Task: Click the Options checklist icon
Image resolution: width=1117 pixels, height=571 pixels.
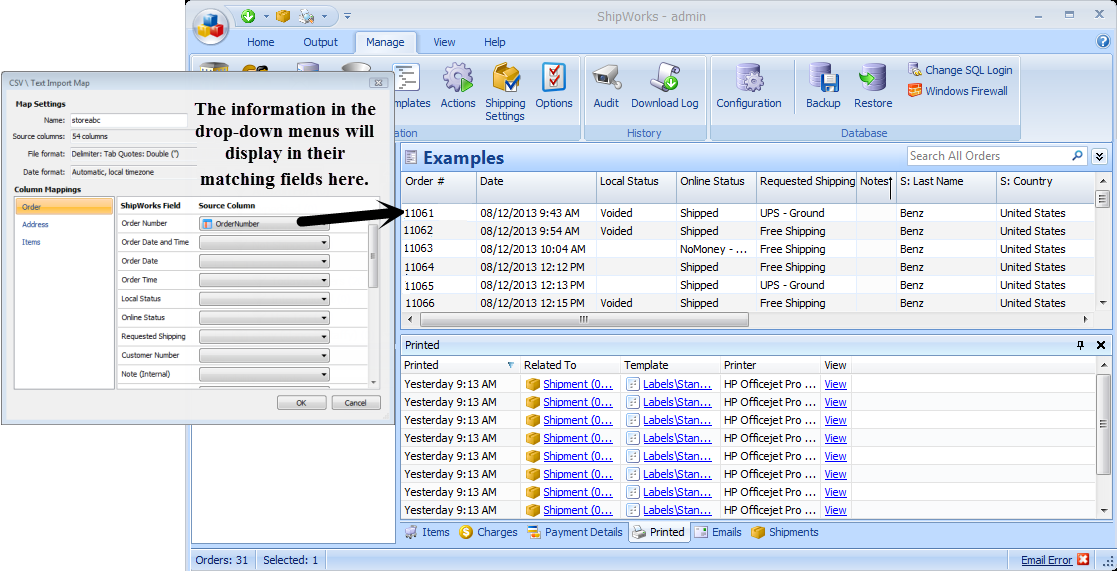Action: pos(554,86)
